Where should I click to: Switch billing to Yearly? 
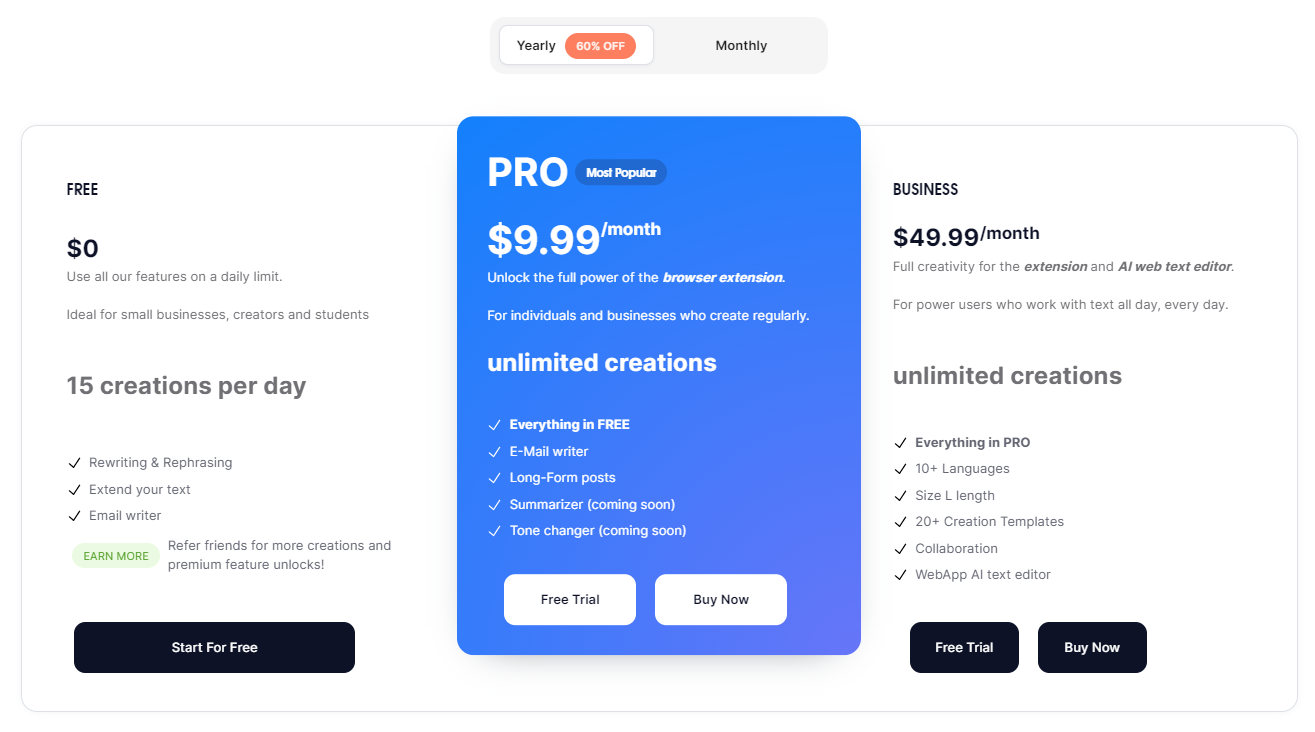537,46
